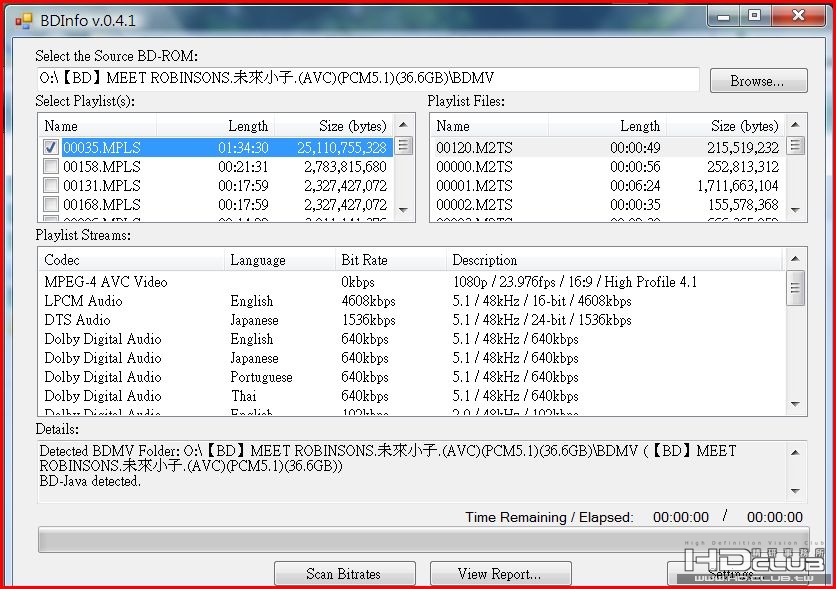Sort playlist files by Length column header

pyautogui.click(x=607, y=126)
